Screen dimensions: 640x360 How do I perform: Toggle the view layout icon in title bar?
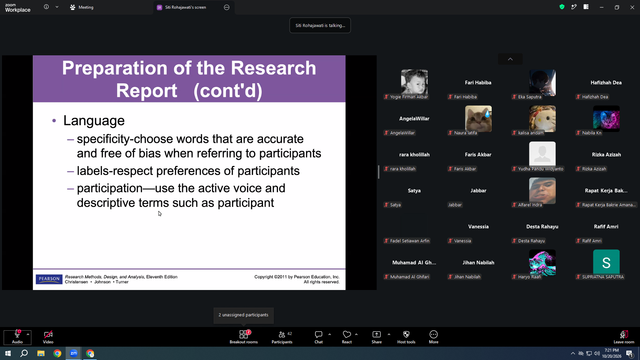(x=586, y=7)
